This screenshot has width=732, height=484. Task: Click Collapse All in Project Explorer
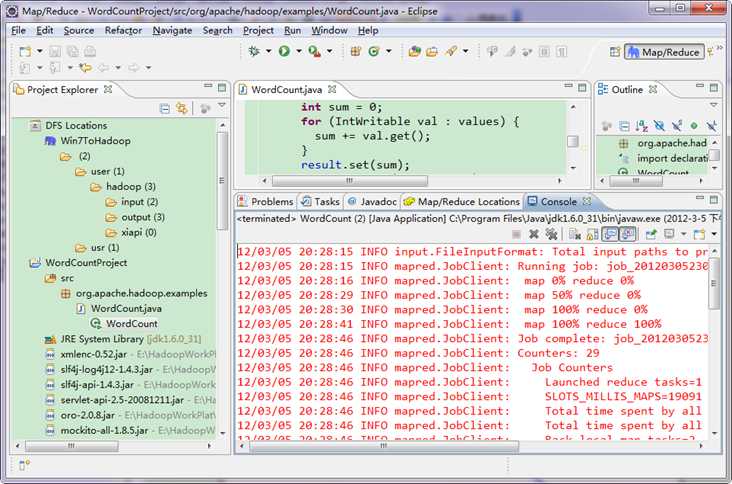[x=165, y=108]
